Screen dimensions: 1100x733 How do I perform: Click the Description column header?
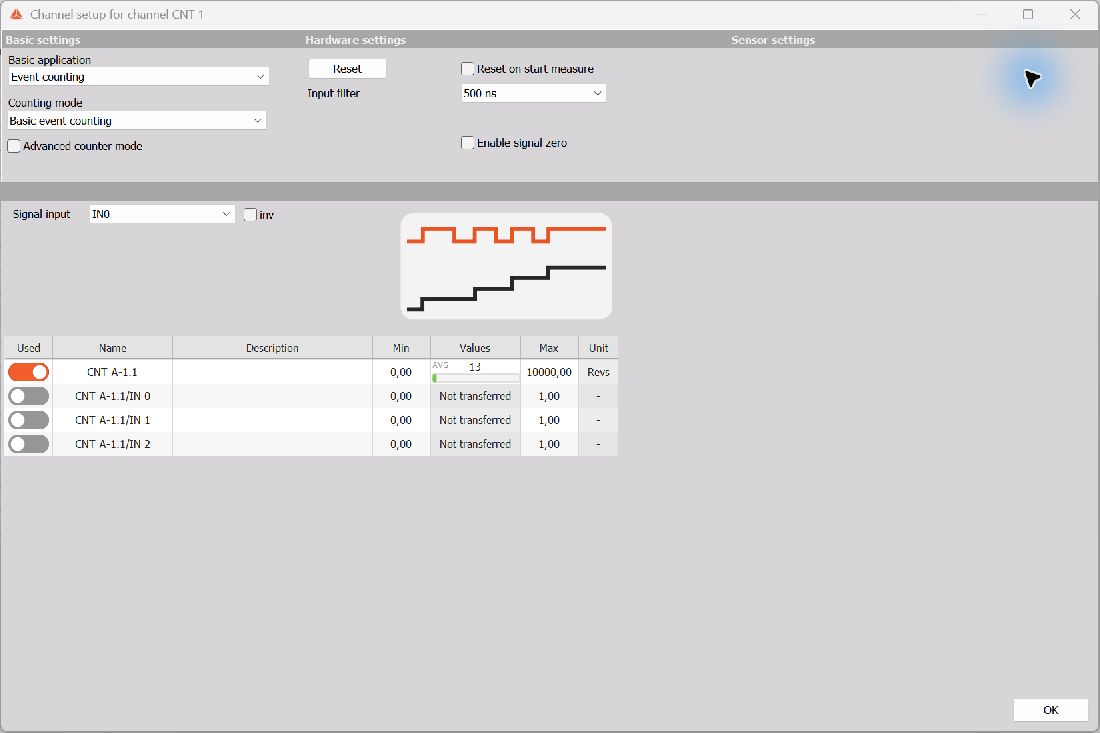pos(272,348)
